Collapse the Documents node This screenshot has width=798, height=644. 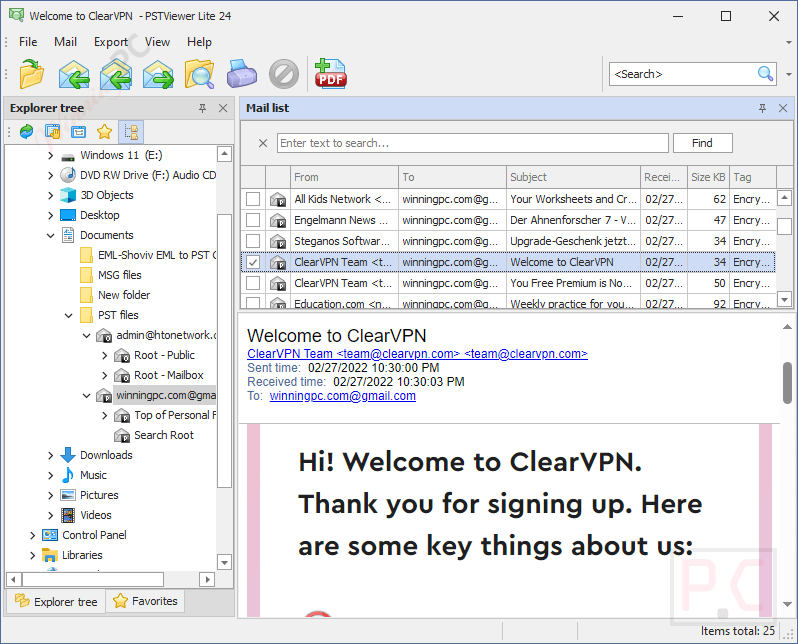coord(50,235)
